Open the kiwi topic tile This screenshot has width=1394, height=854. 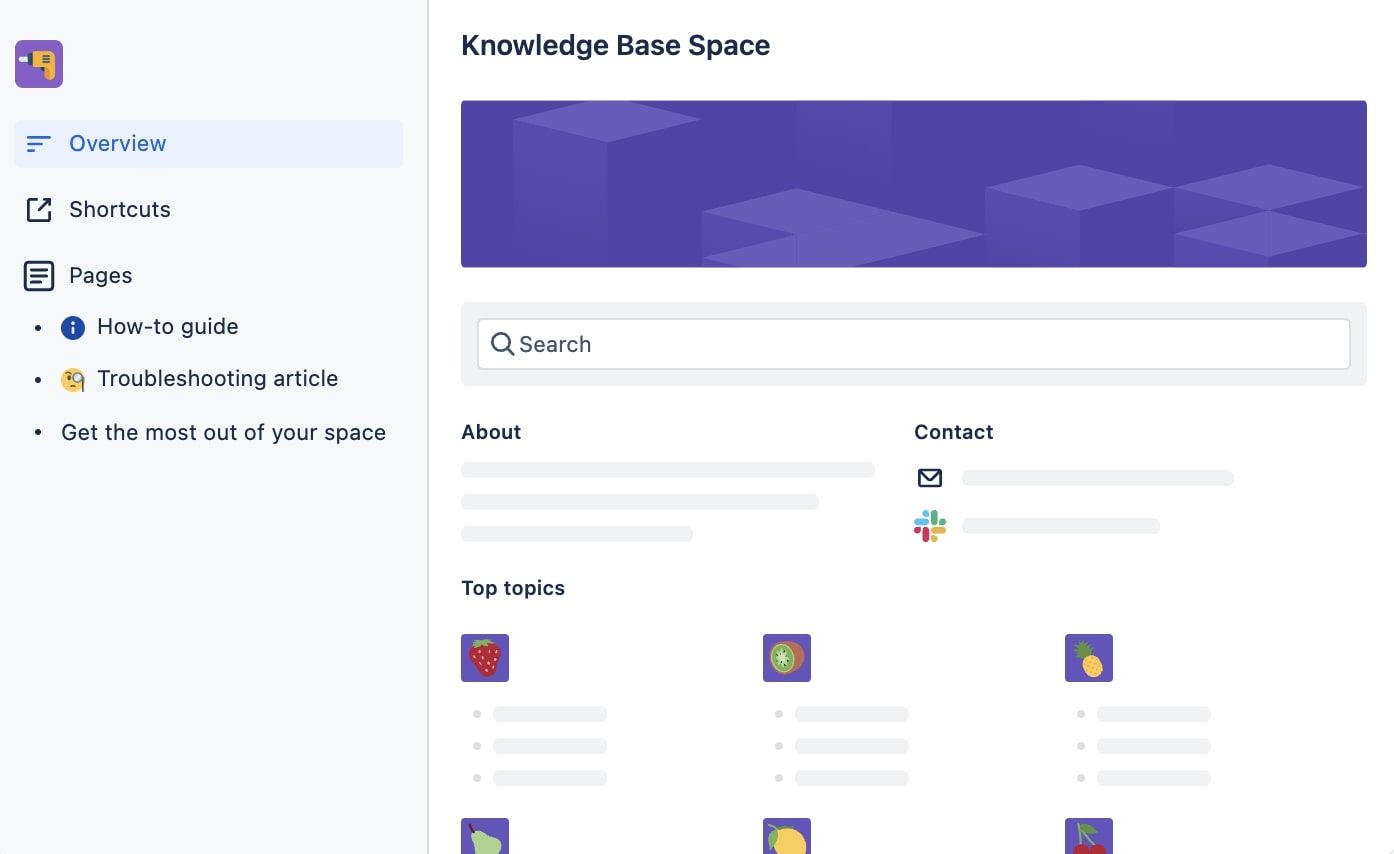(x=786, y=657)
